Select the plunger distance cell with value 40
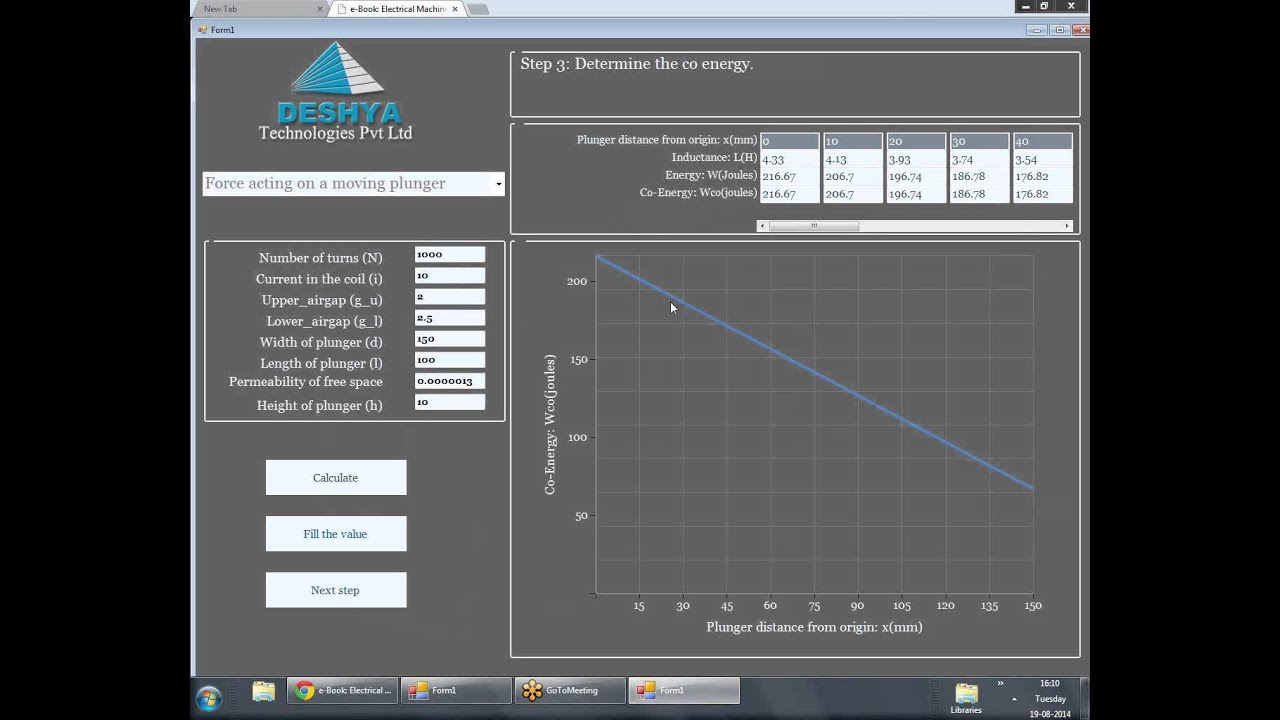The image size is (1280, 720). (x=1042, y=141)
